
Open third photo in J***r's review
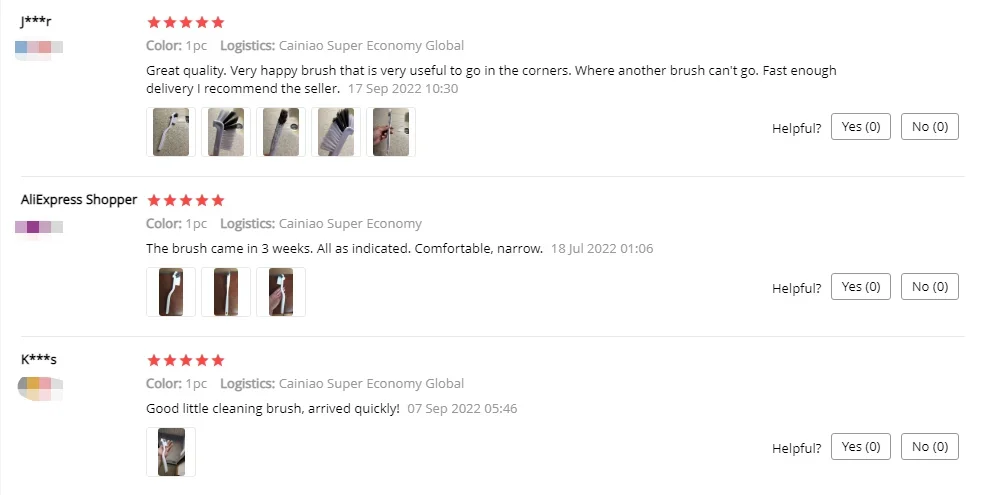(x=281, y=132)
